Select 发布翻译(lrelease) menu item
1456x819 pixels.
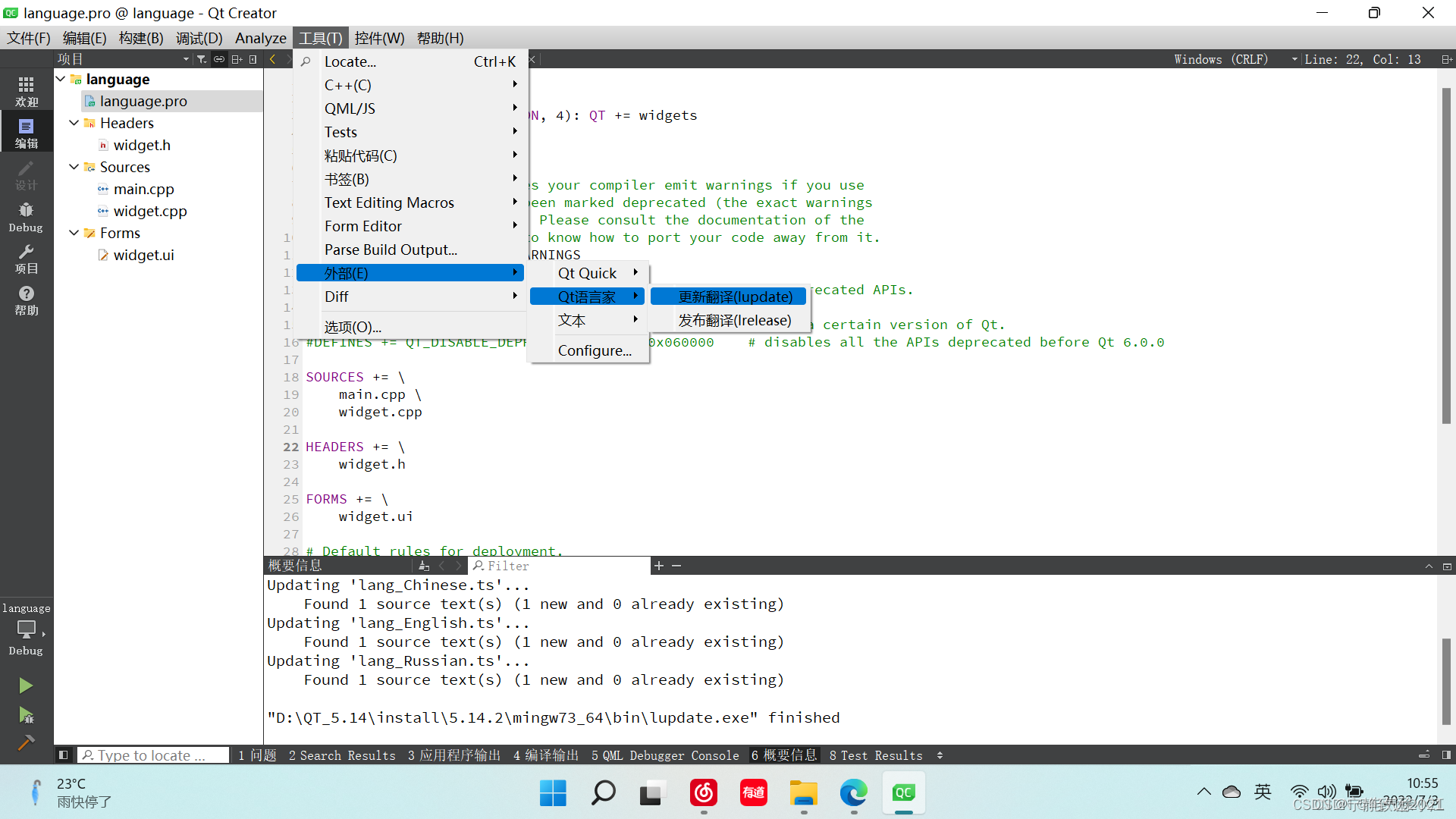733,319
